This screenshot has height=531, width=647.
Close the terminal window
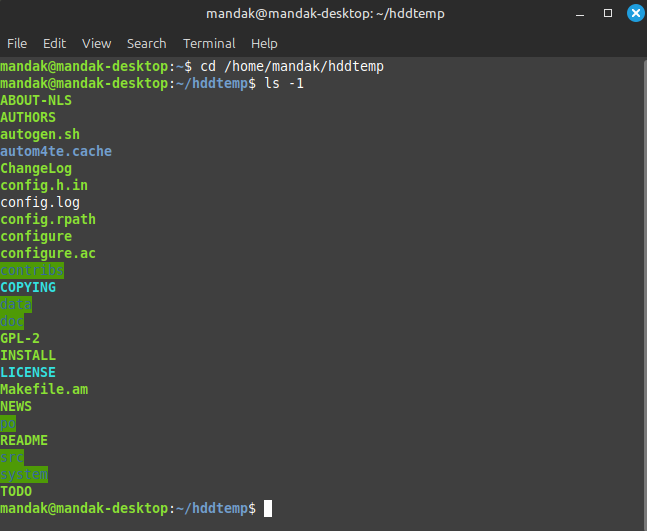click(x=636, y=13)
